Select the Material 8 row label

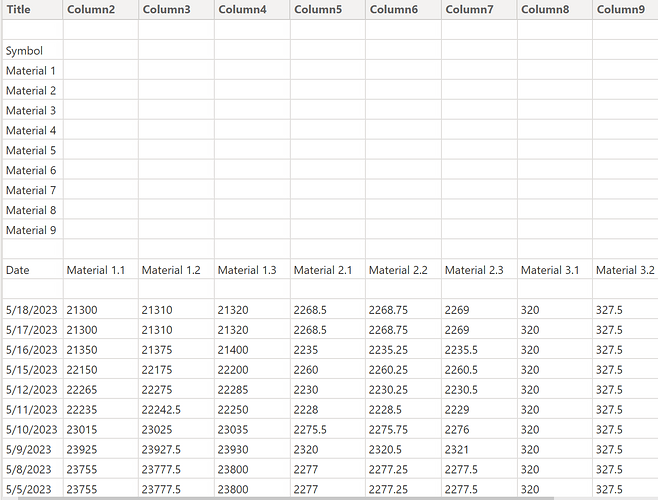tap(33, 210)
